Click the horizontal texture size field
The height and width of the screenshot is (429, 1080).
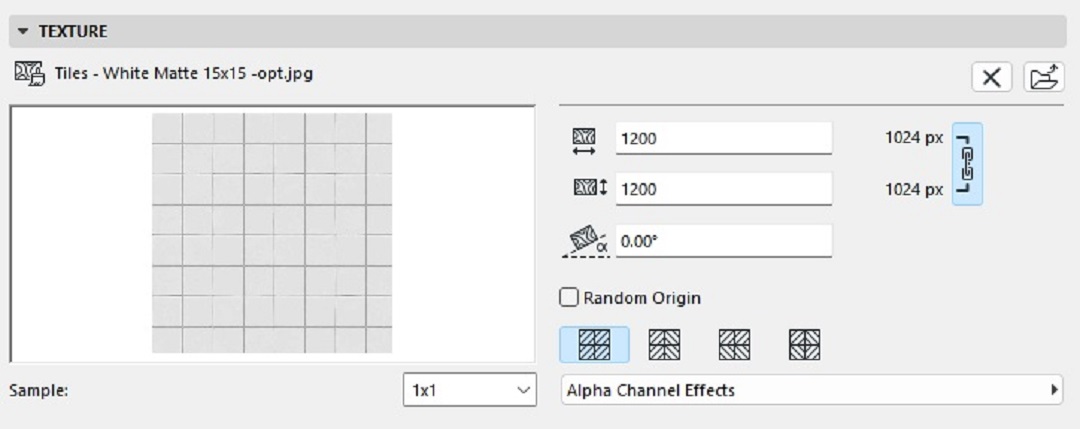723,138
